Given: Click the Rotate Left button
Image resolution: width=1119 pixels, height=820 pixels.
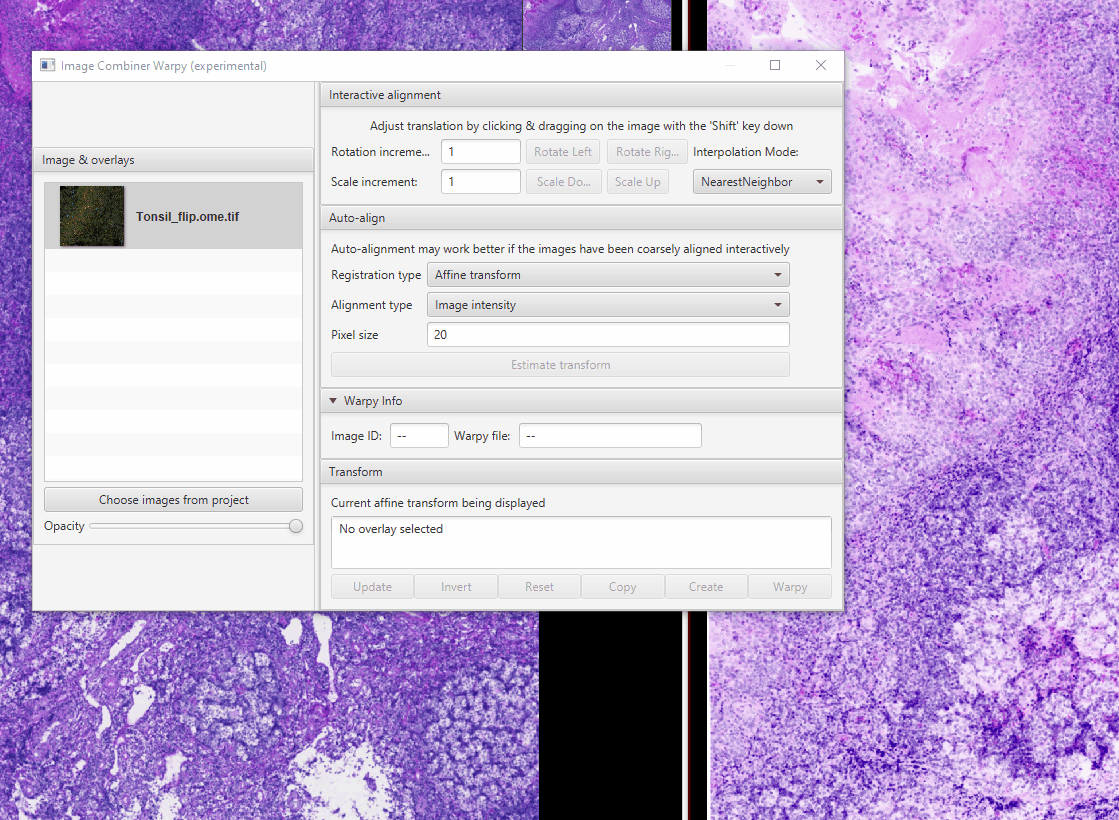Looking at the screenshot, I should pyautogui.click(x=563, y=152).
